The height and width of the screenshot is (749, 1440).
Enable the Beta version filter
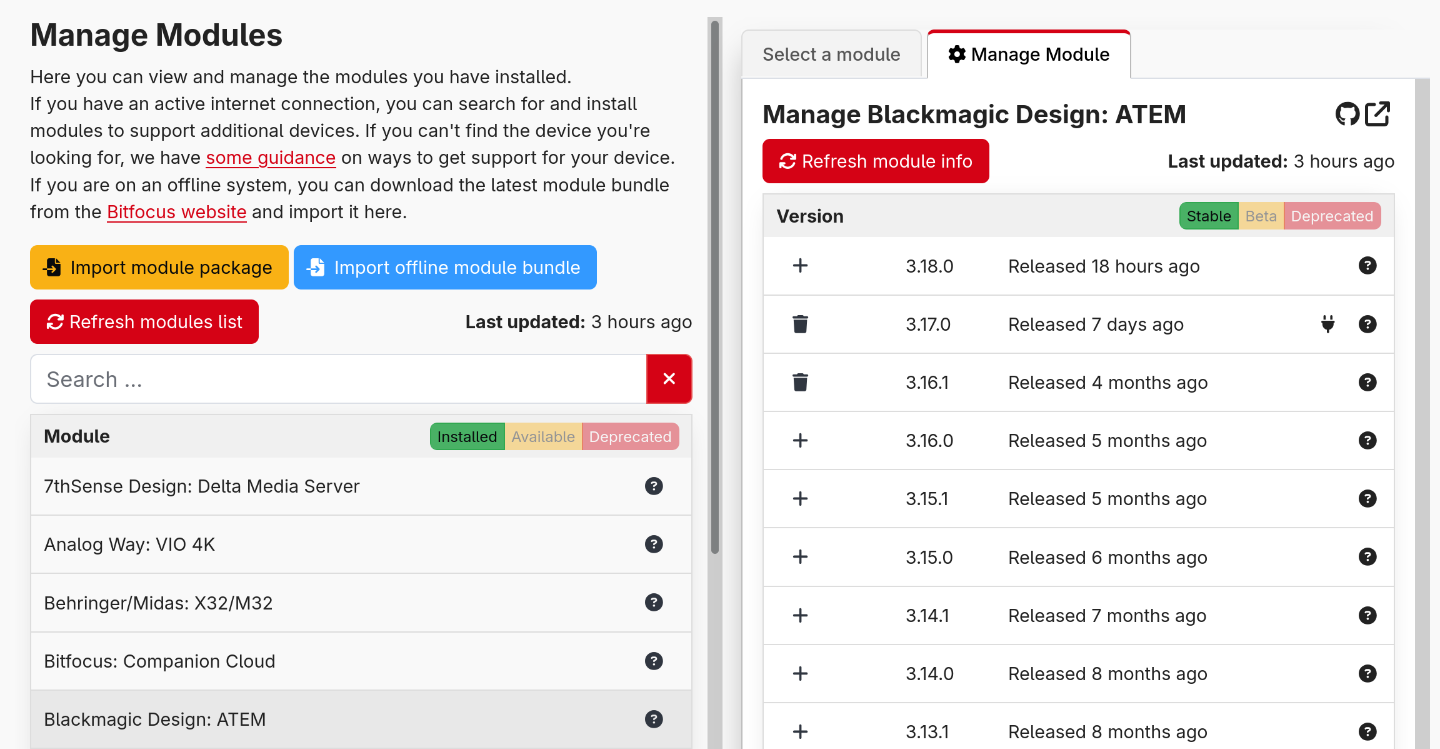tap(1261, 215)
